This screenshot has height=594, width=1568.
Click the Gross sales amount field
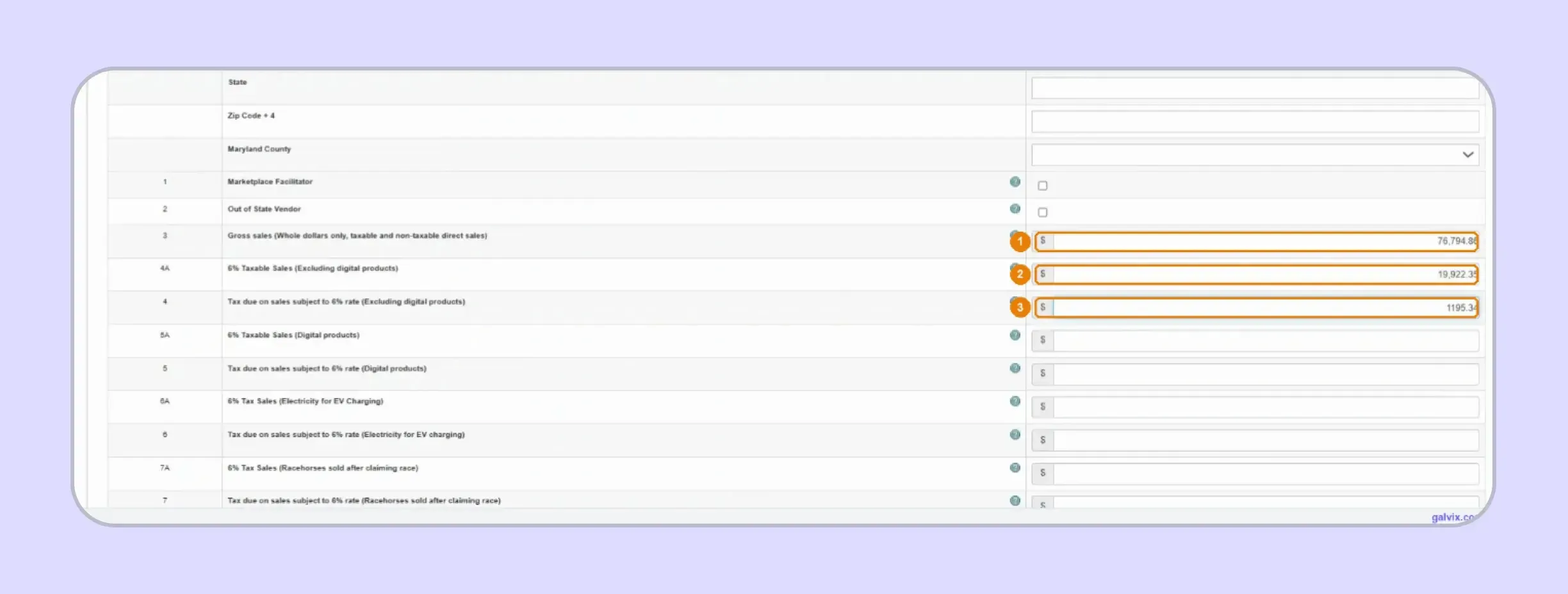1265,241
